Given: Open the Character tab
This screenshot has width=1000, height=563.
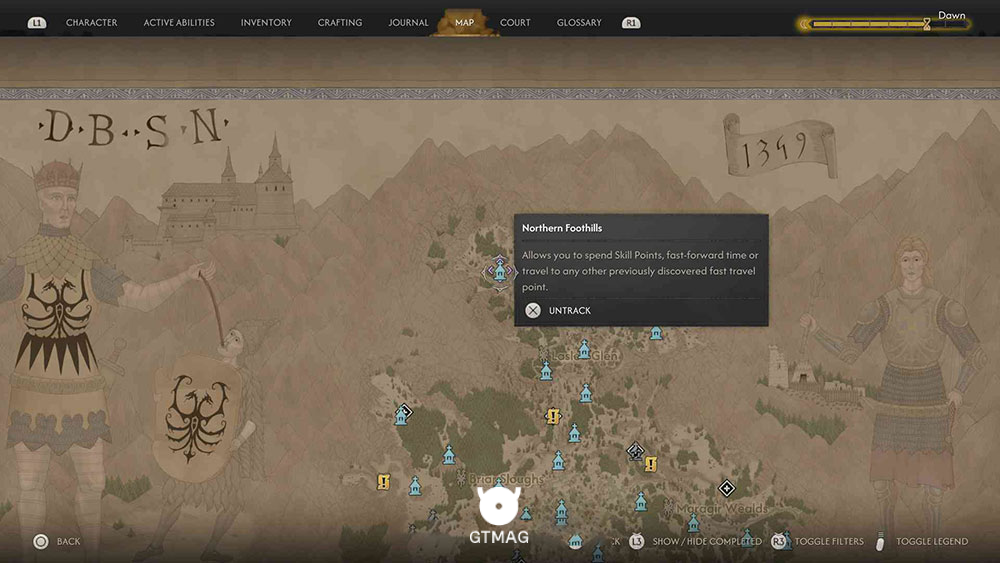Looking at the screenshot, I should click(91, 22).
